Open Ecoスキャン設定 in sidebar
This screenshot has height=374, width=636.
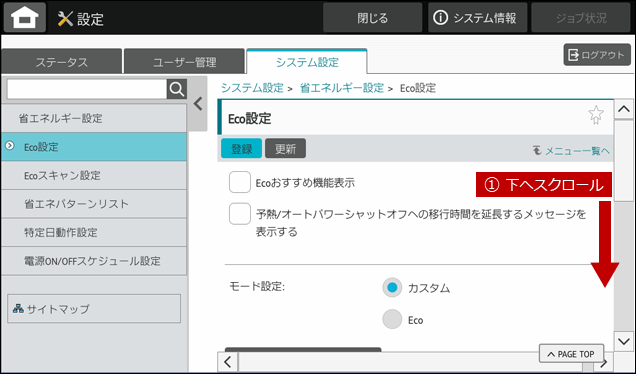click(x=94, y=175)
